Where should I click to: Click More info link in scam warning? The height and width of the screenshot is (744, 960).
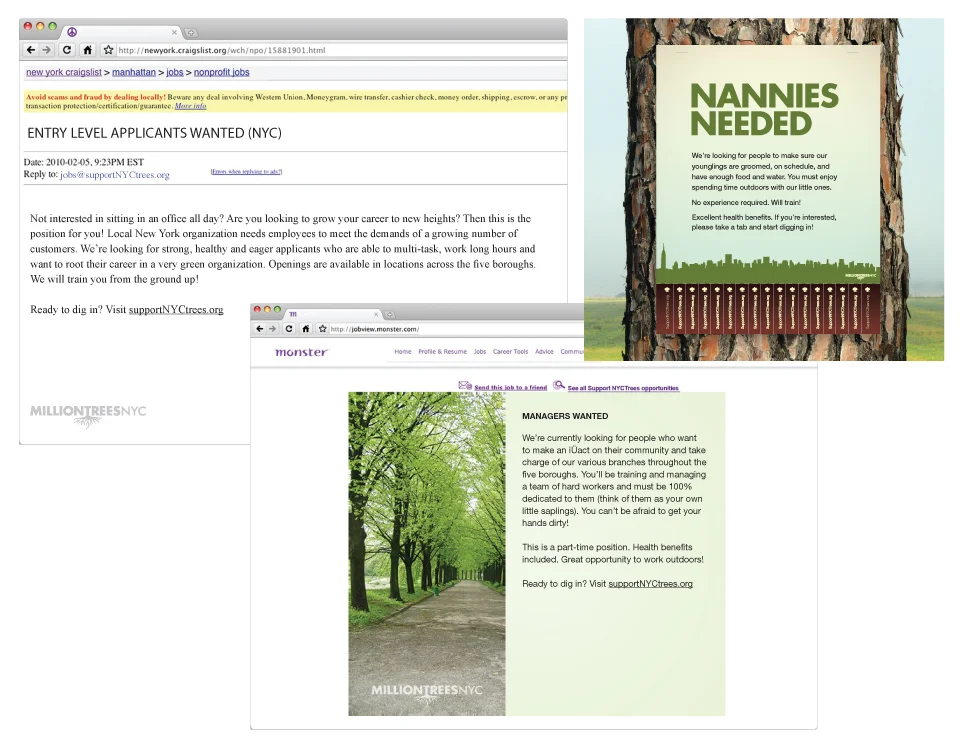(190, 106)
